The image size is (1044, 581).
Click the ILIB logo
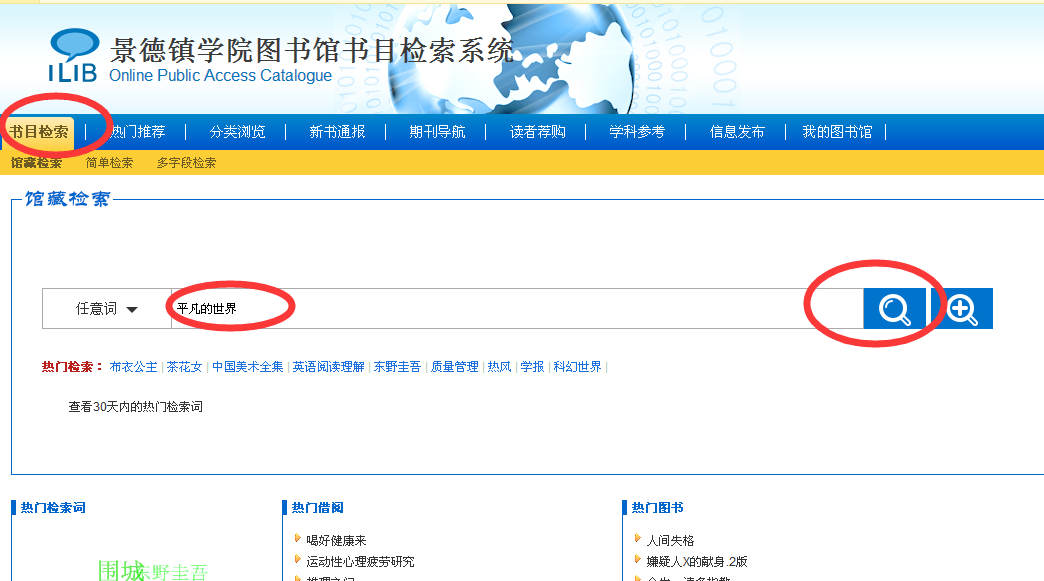pos(74,56)
